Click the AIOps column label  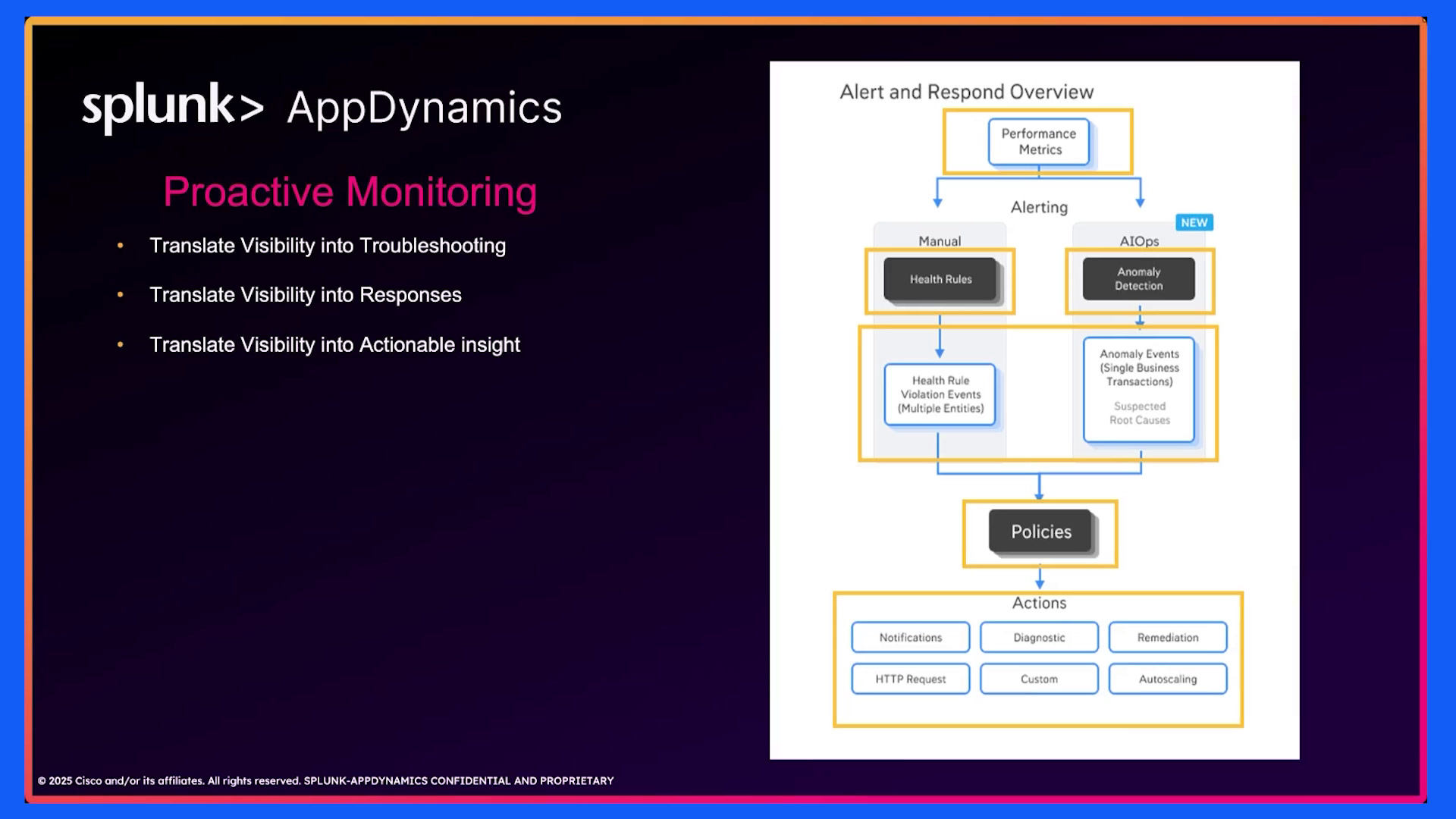[x=1139, y=241]
